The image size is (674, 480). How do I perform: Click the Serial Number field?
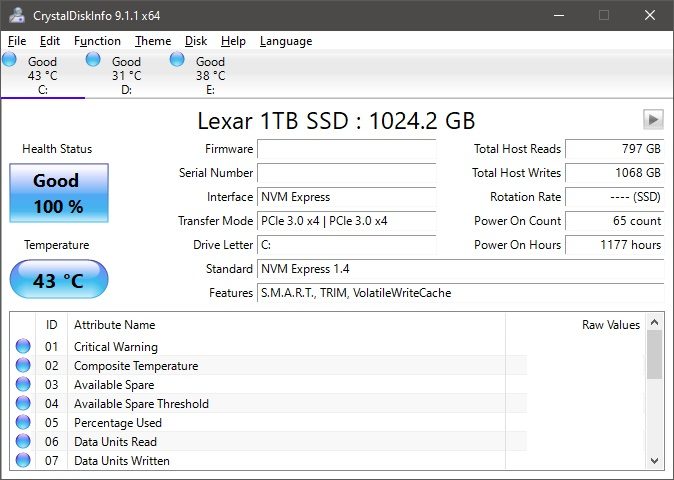pyautogui.click(x=346, y=173)
